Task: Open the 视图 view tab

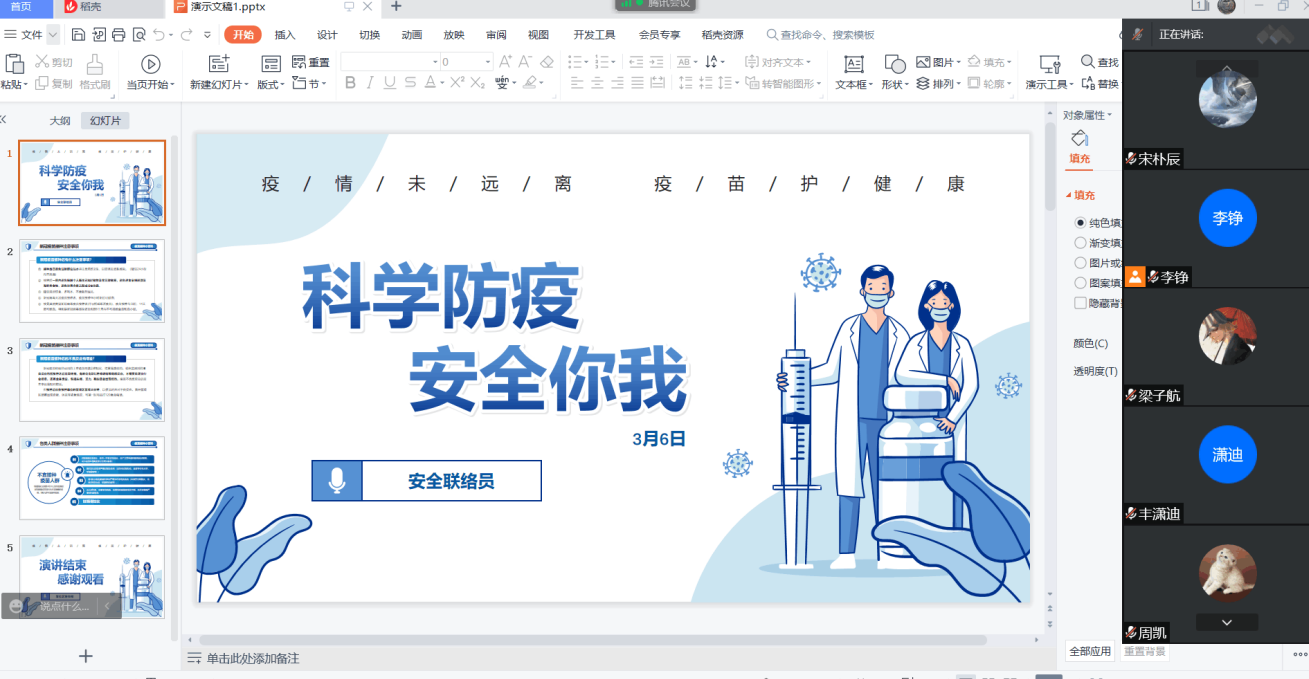Action: (x=539, y=35)
